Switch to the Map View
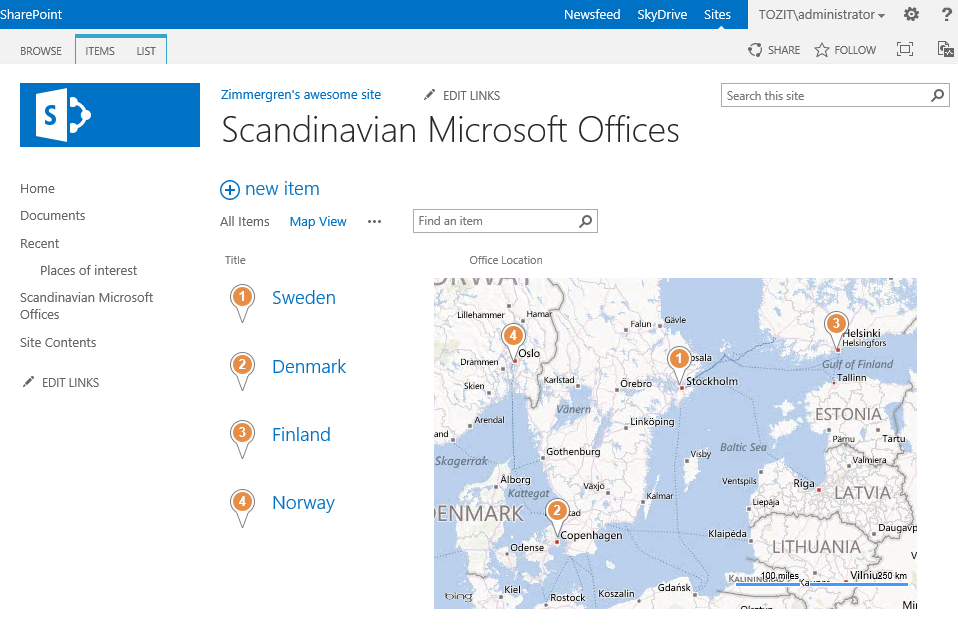 (x=318, y=221)
